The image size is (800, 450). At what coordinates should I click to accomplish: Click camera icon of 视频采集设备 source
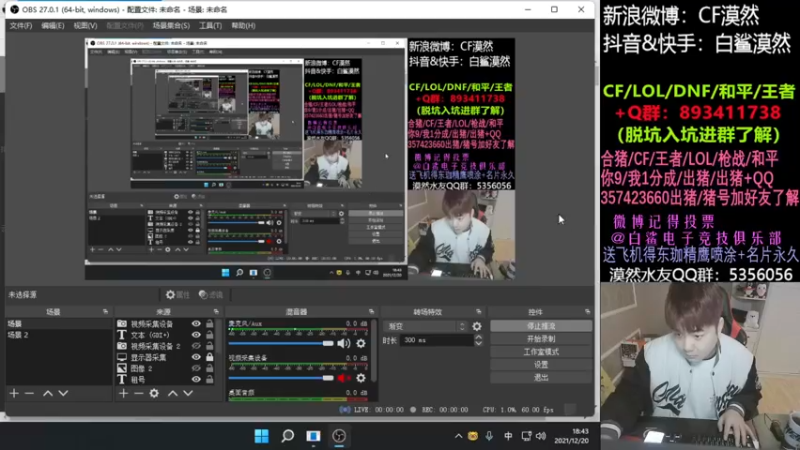tap(122, 323)
